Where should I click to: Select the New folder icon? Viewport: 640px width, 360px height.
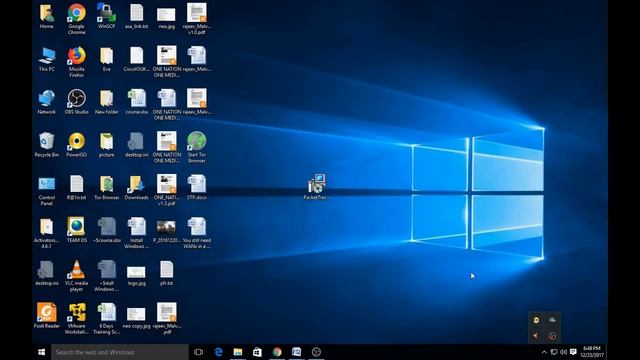pyautogui.click(x=107, y=101)
